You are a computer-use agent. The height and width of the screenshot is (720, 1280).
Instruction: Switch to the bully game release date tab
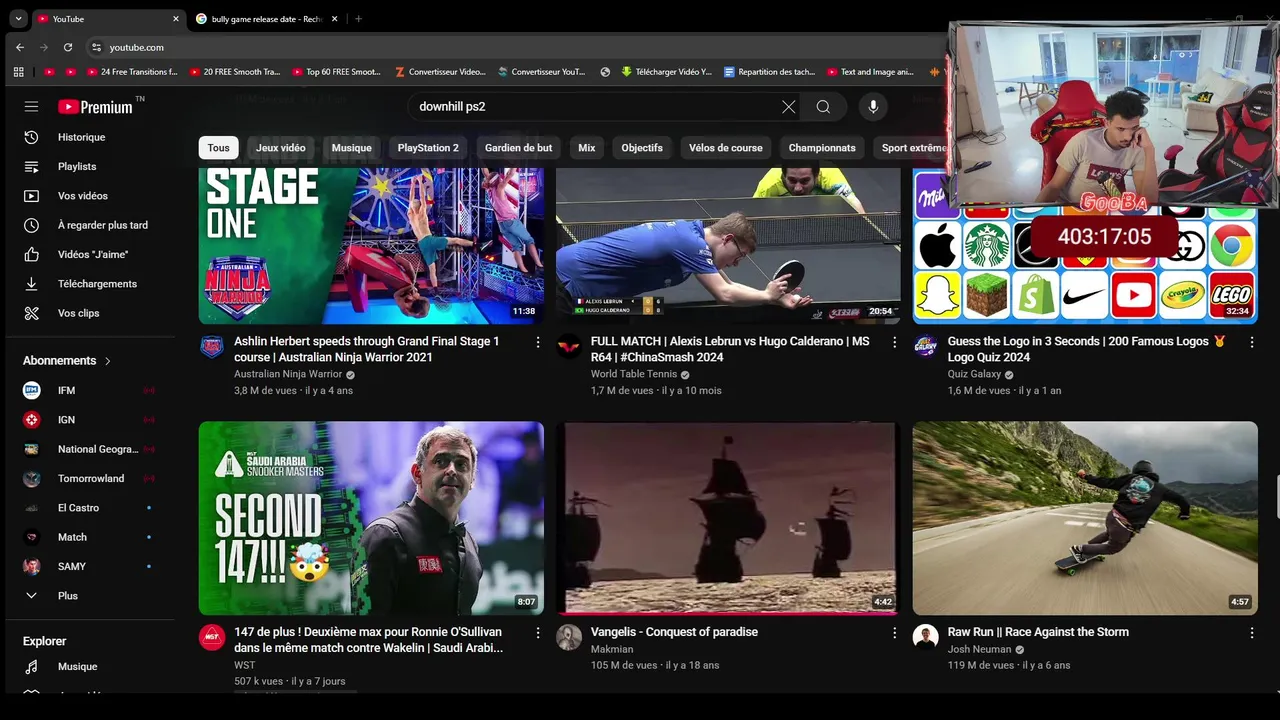coord(264,19)
